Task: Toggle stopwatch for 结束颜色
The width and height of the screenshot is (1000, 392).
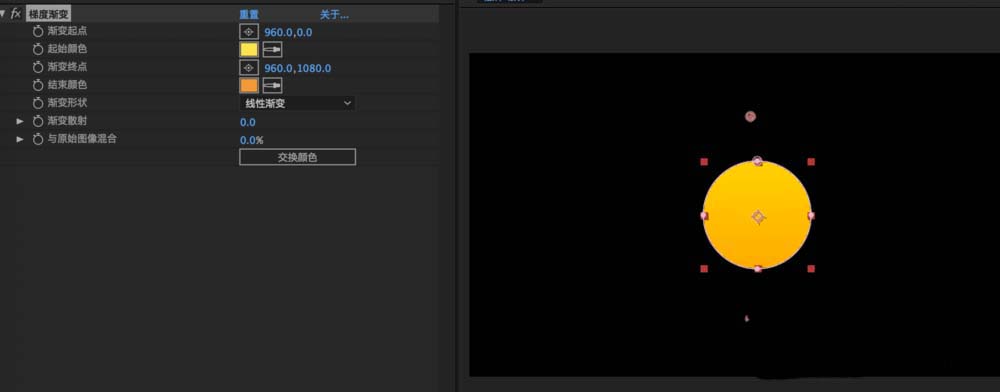Action: click(38, 85)
